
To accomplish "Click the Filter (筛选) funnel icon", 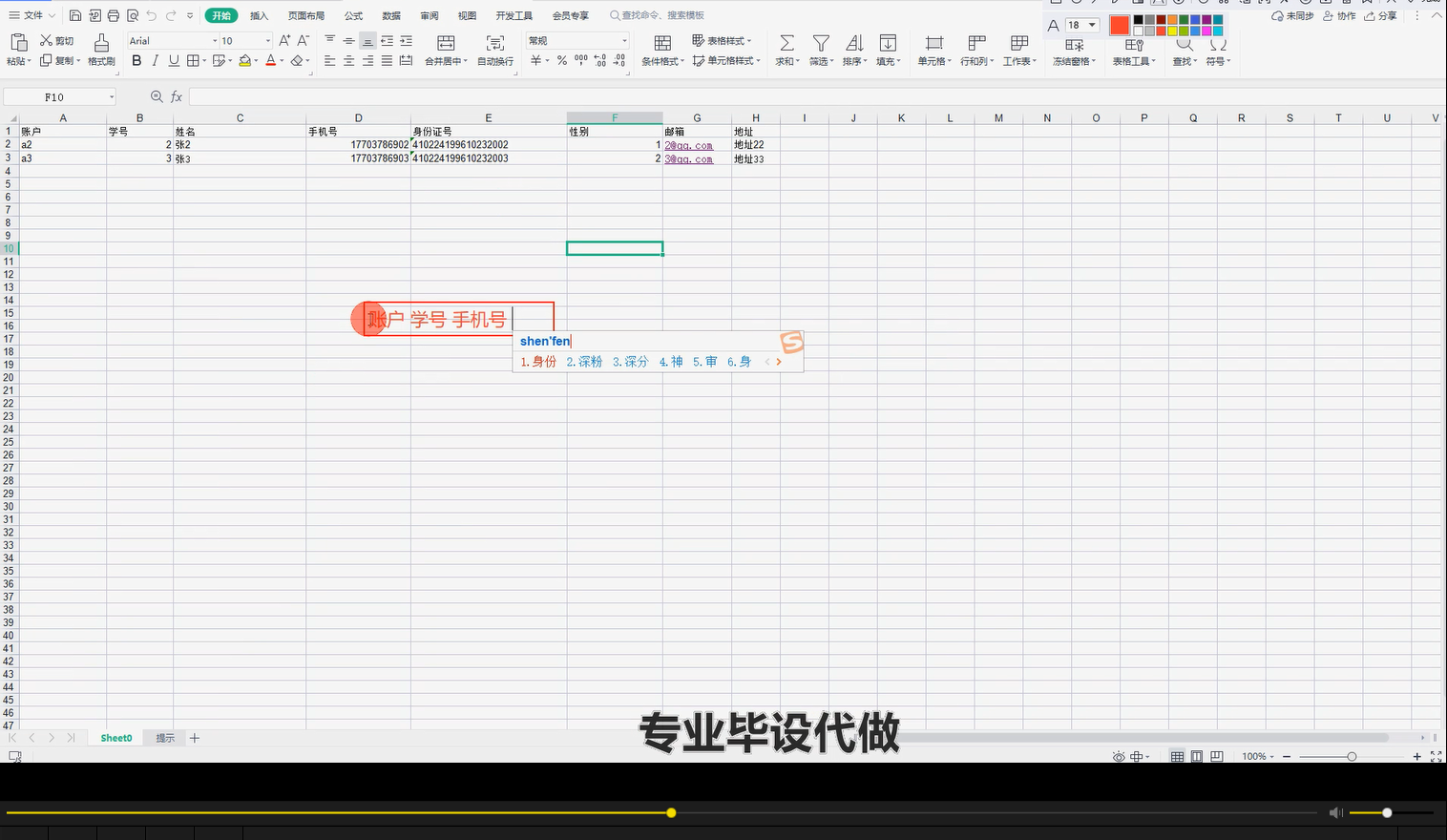I will click(821, 43).
